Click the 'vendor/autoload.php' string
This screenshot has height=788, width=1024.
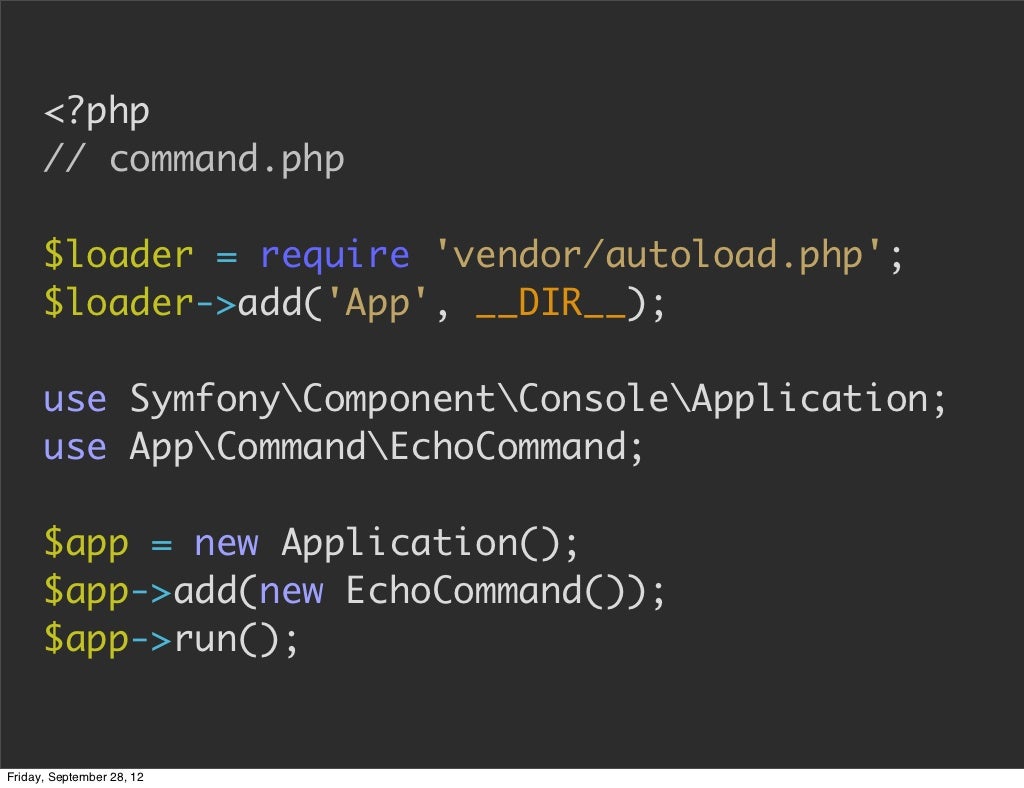[x=659, y=256]
